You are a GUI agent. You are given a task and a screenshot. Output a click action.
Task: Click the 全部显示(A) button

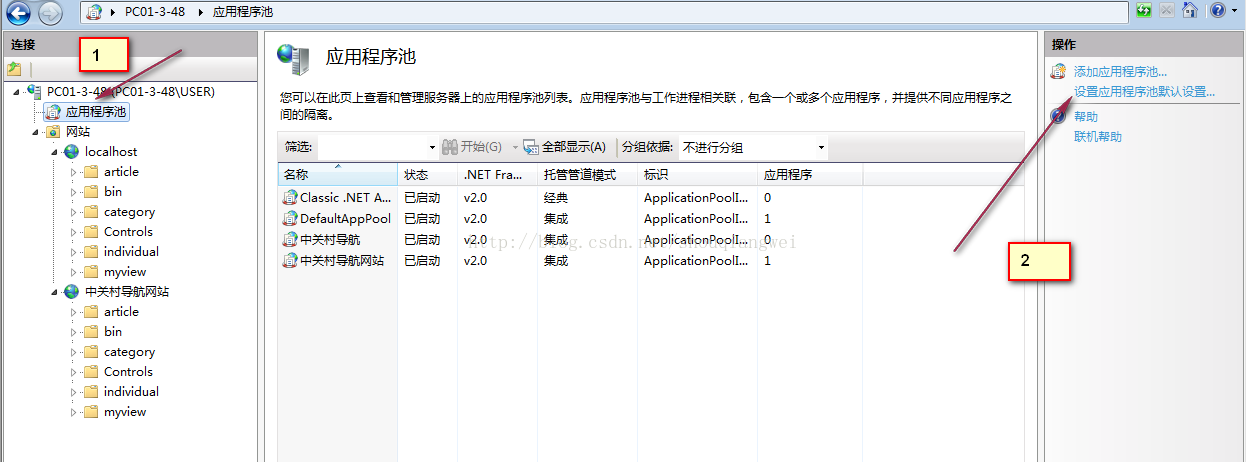pyautogui.click(x=565, y=147)
